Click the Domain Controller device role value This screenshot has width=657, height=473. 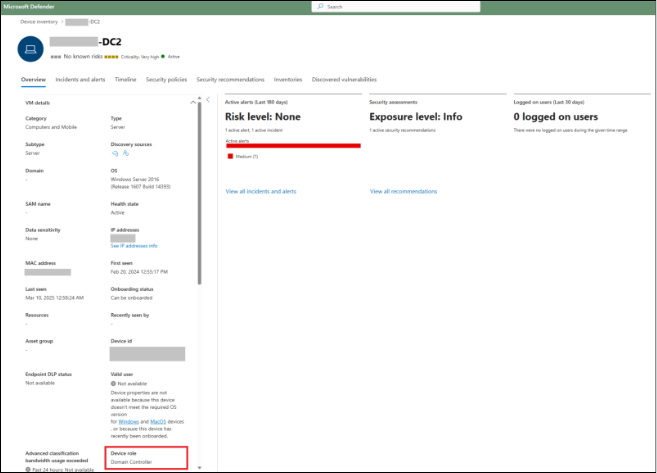(131, 462)
